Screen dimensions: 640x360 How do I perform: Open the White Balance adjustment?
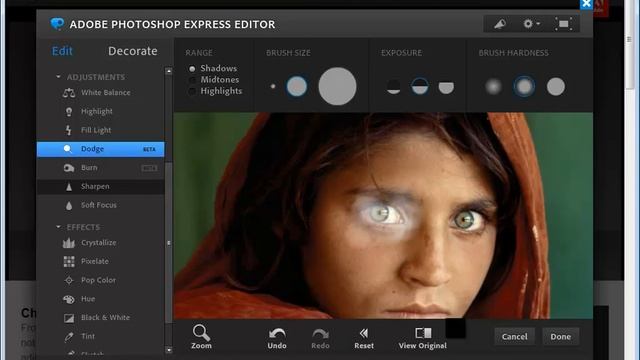[100, 93]
